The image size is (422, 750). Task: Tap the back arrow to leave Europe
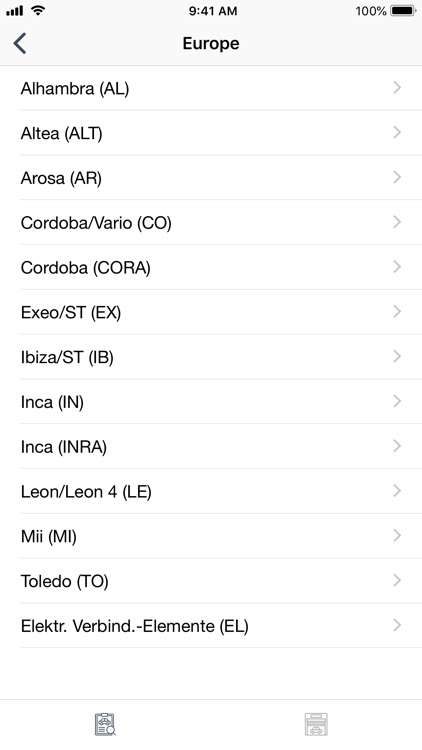pyautogui.click(x=20, y=44)
